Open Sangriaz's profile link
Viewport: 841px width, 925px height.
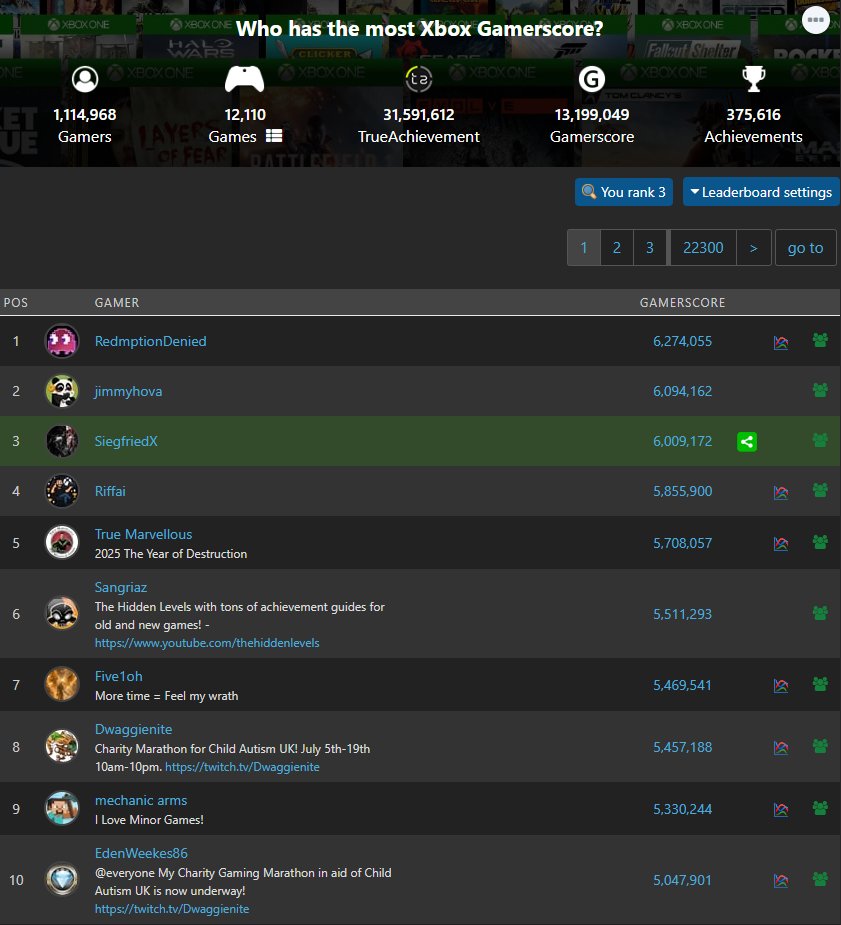pyautogui.click(x=121, y=588)
